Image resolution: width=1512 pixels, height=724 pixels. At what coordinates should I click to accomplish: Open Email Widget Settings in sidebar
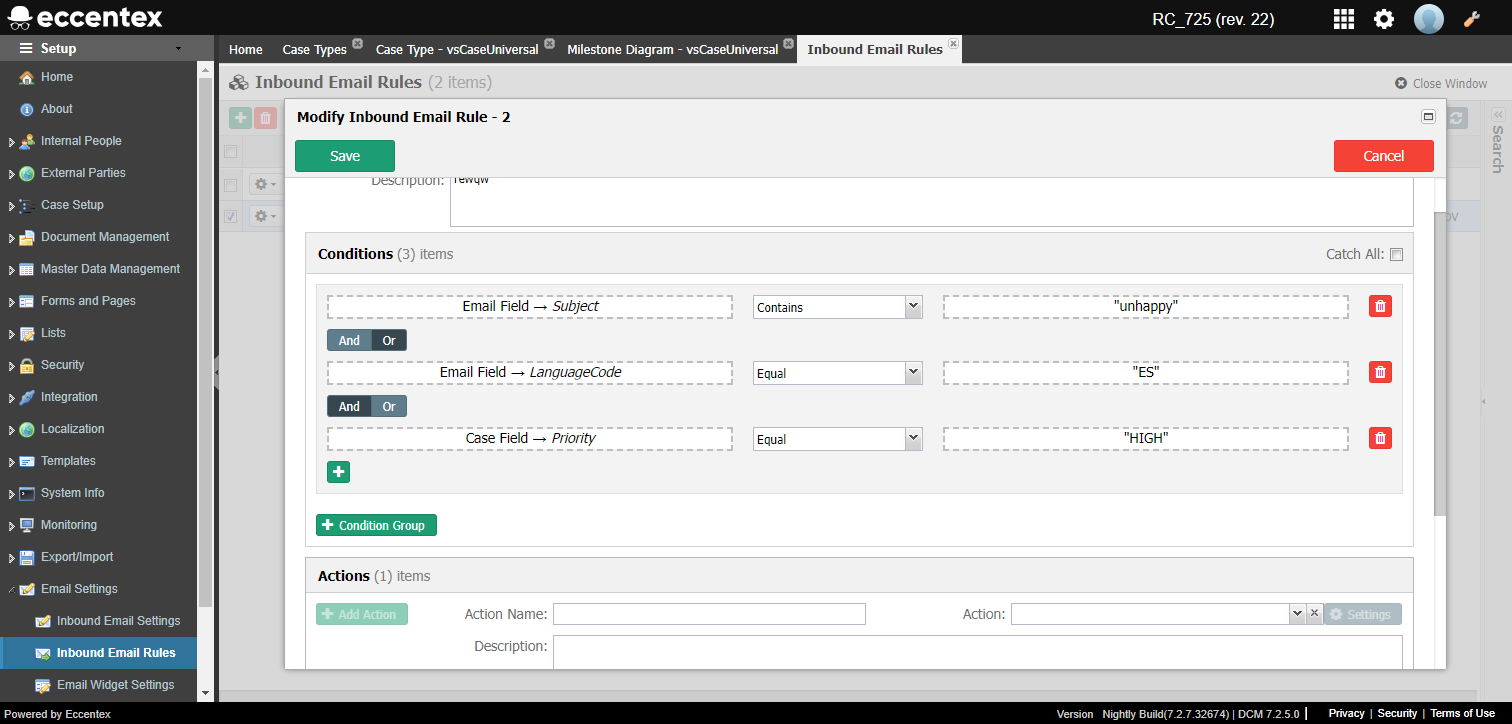115,685
